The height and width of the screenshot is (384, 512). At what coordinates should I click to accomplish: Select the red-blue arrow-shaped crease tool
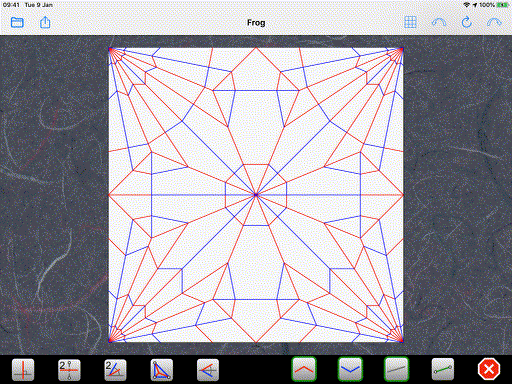[x=208, y=369]
